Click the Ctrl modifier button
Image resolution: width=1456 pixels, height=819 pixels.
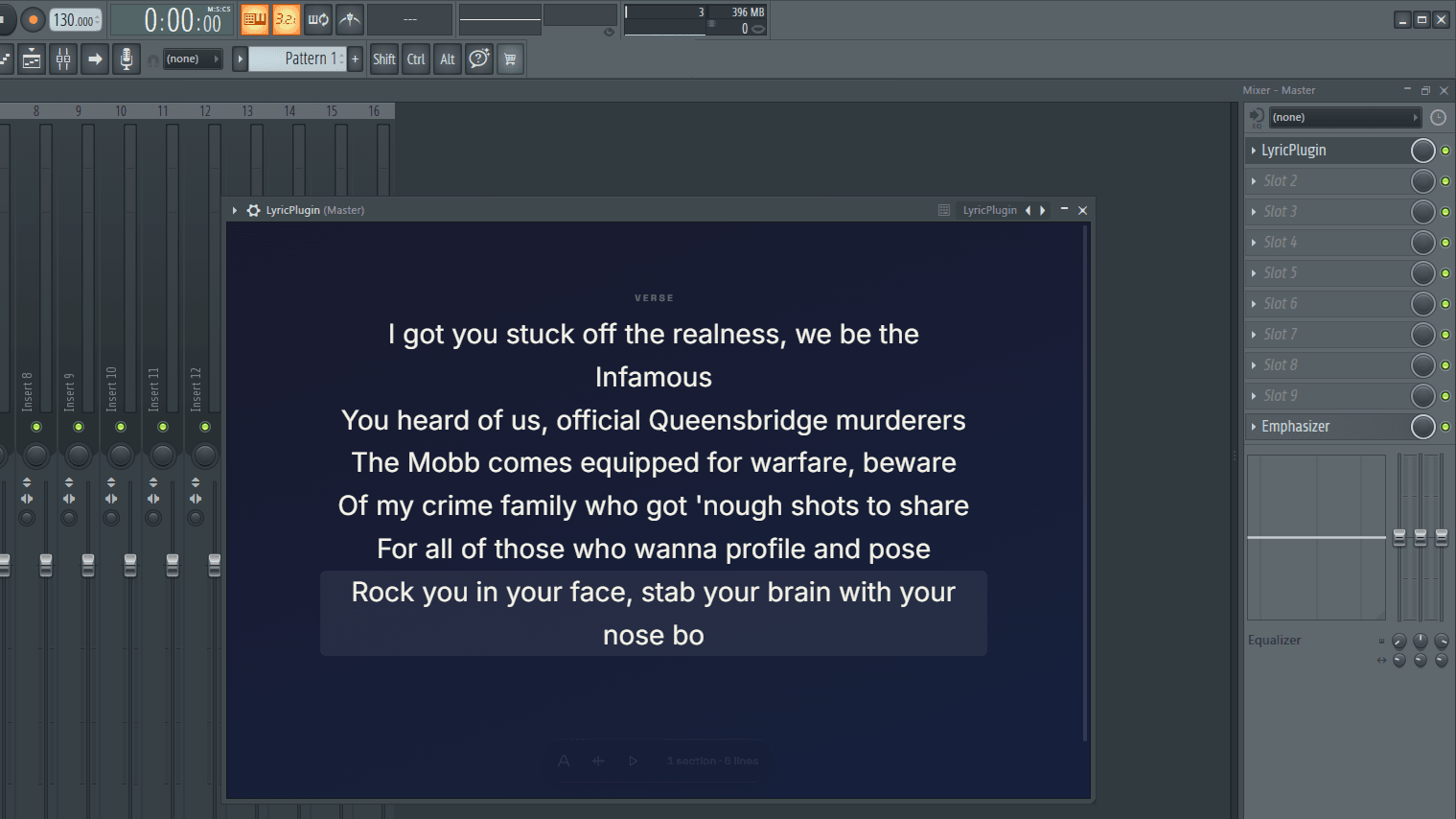point(416,59)
